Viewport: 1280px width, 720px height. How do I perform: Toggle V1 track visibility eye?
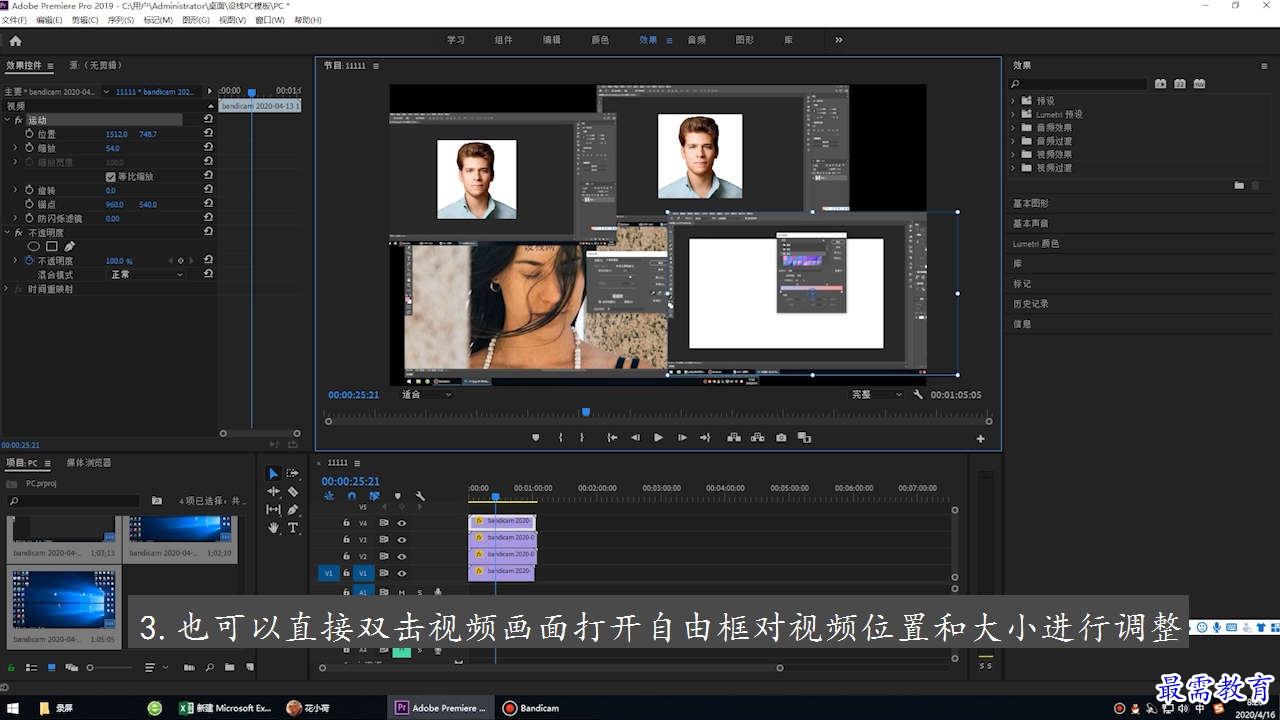(x=402, y=573)
